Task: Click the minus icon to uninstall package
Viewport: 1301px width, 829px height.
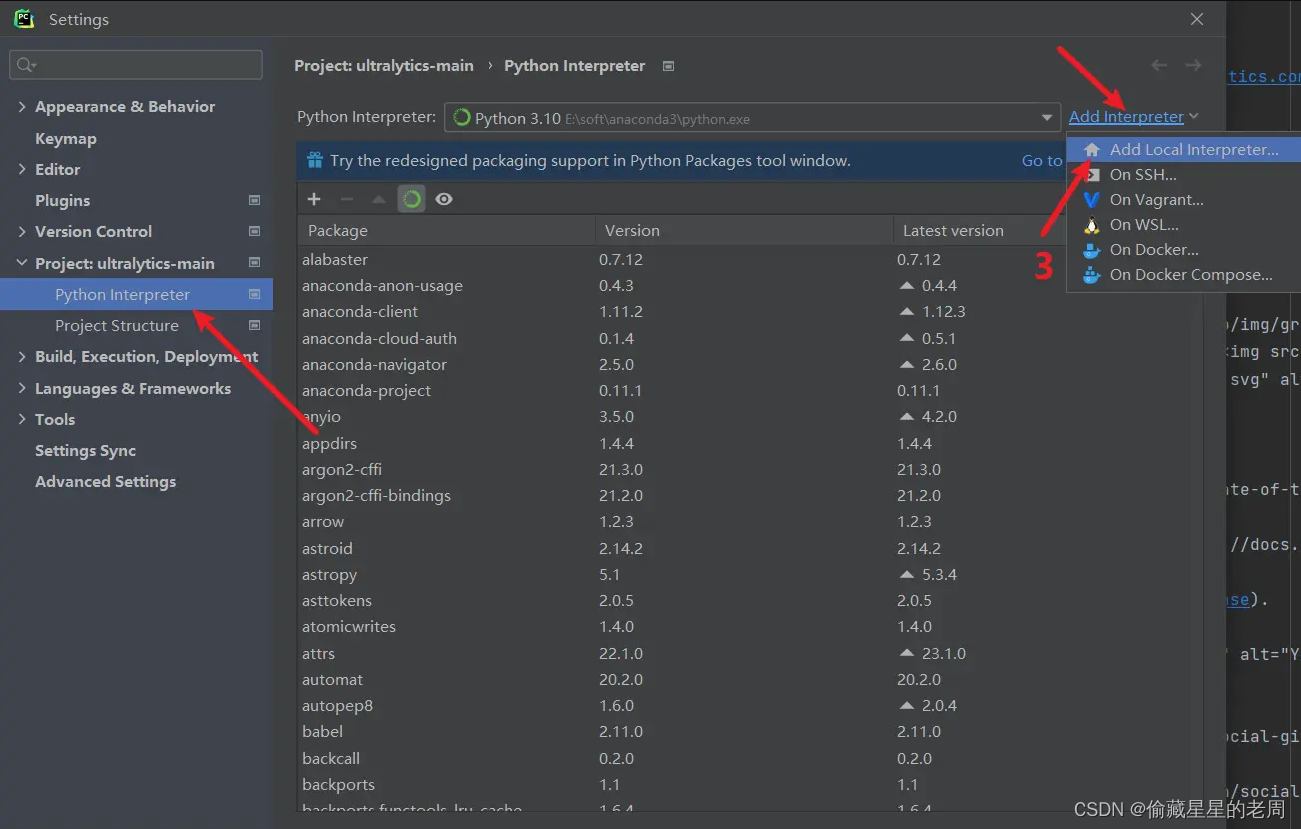Action: (x=347, y=199)
